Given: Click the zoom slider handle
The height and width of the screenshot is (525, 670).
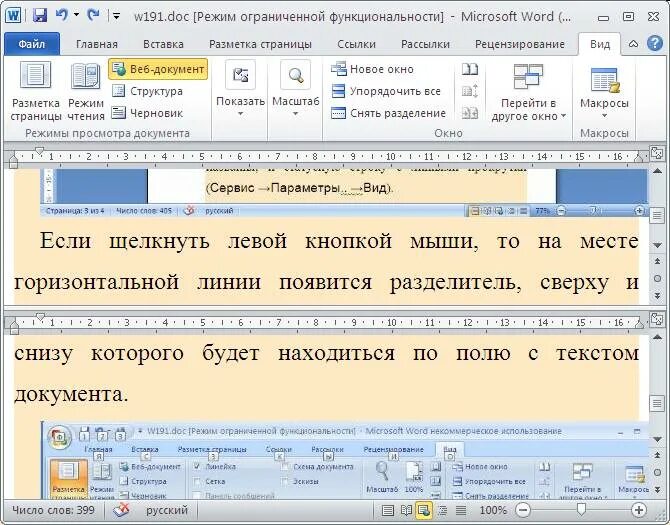Looking at the screenshot, I should [x=581, y=509].
